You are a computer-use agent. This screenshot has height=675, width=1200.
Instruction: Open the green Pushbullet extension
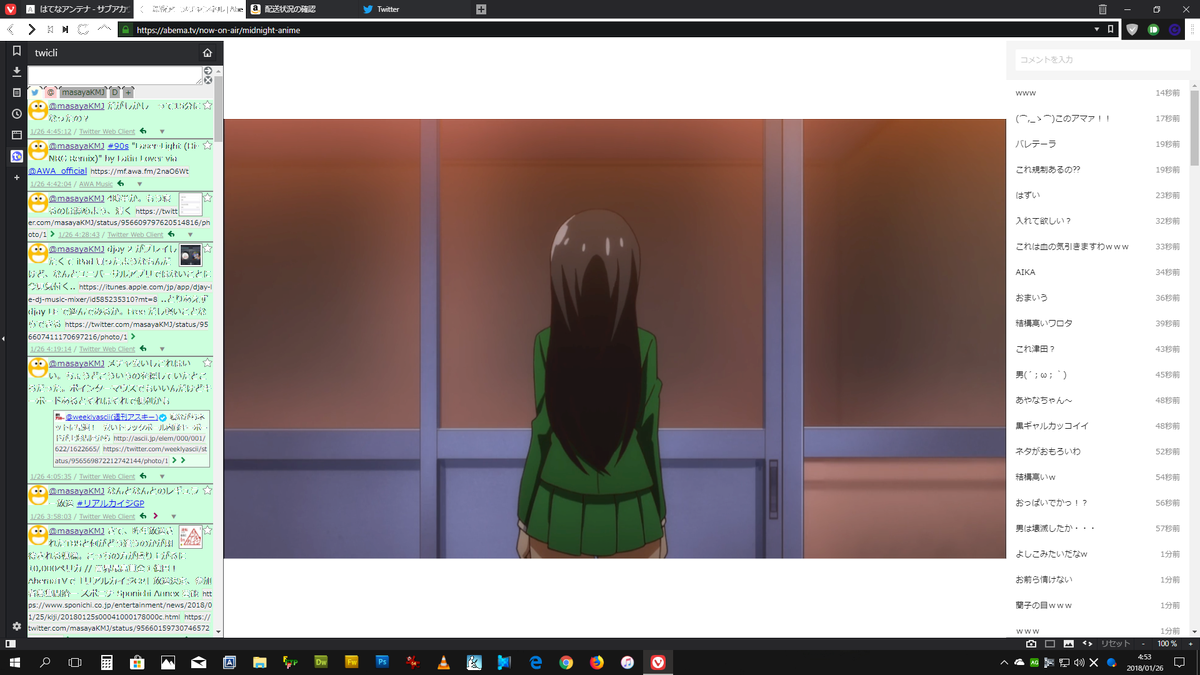(x=1153, y=30)
